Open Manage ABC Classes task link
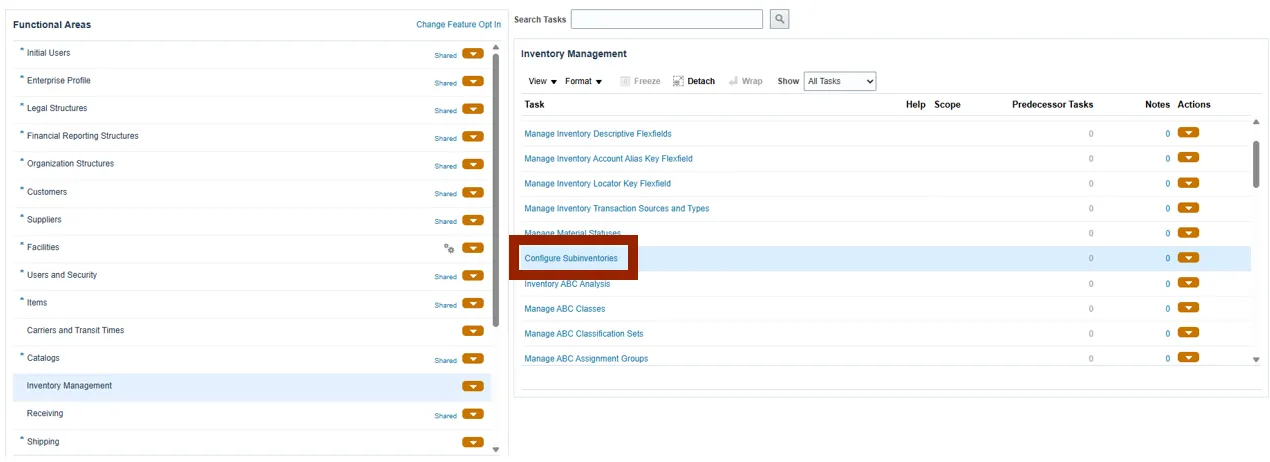Image resolution: width=1270 pixels, height=462 pixels. pos(564,308)
